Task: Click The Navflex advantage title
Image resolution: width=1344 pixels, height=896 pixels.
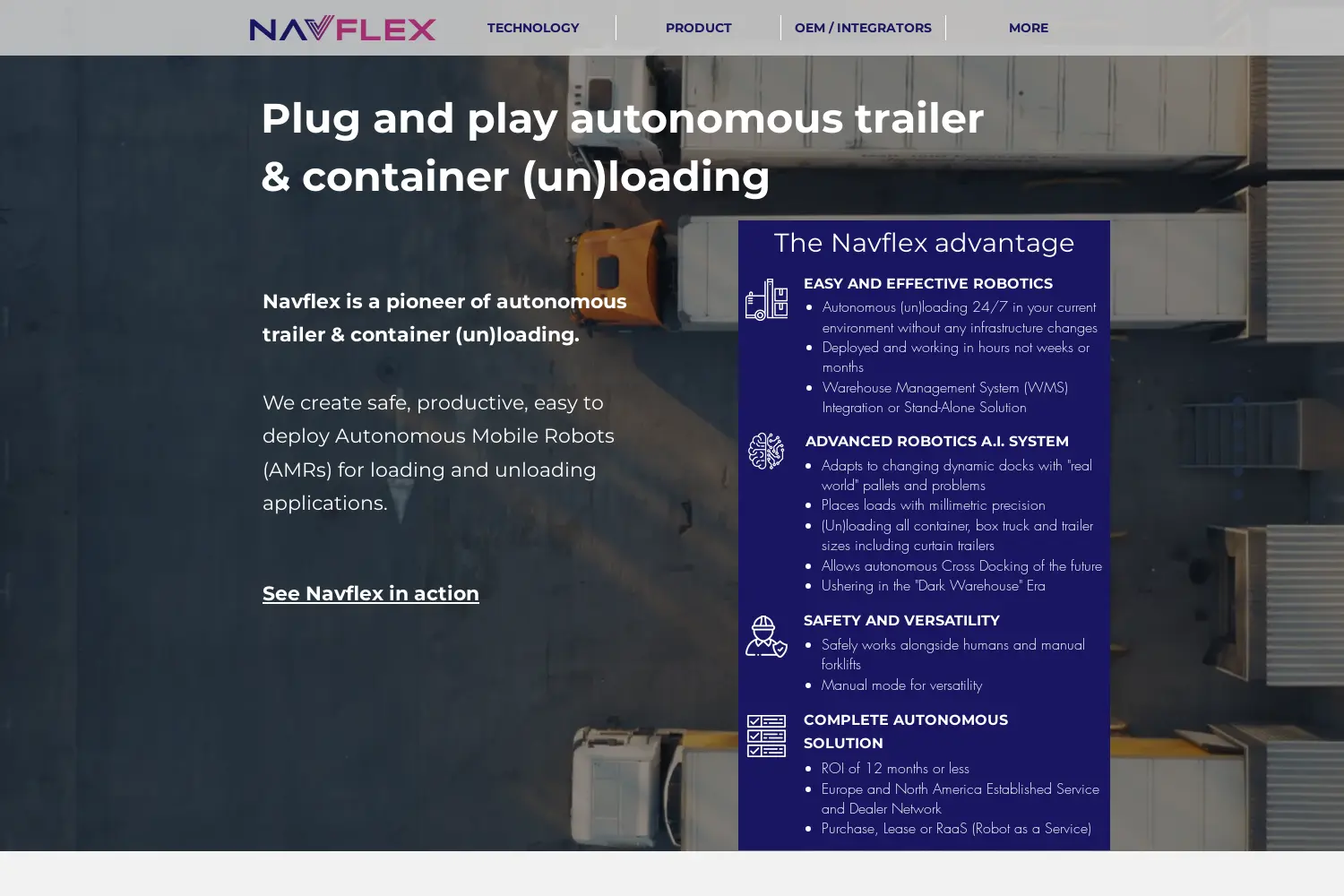Action: (924, 243)
